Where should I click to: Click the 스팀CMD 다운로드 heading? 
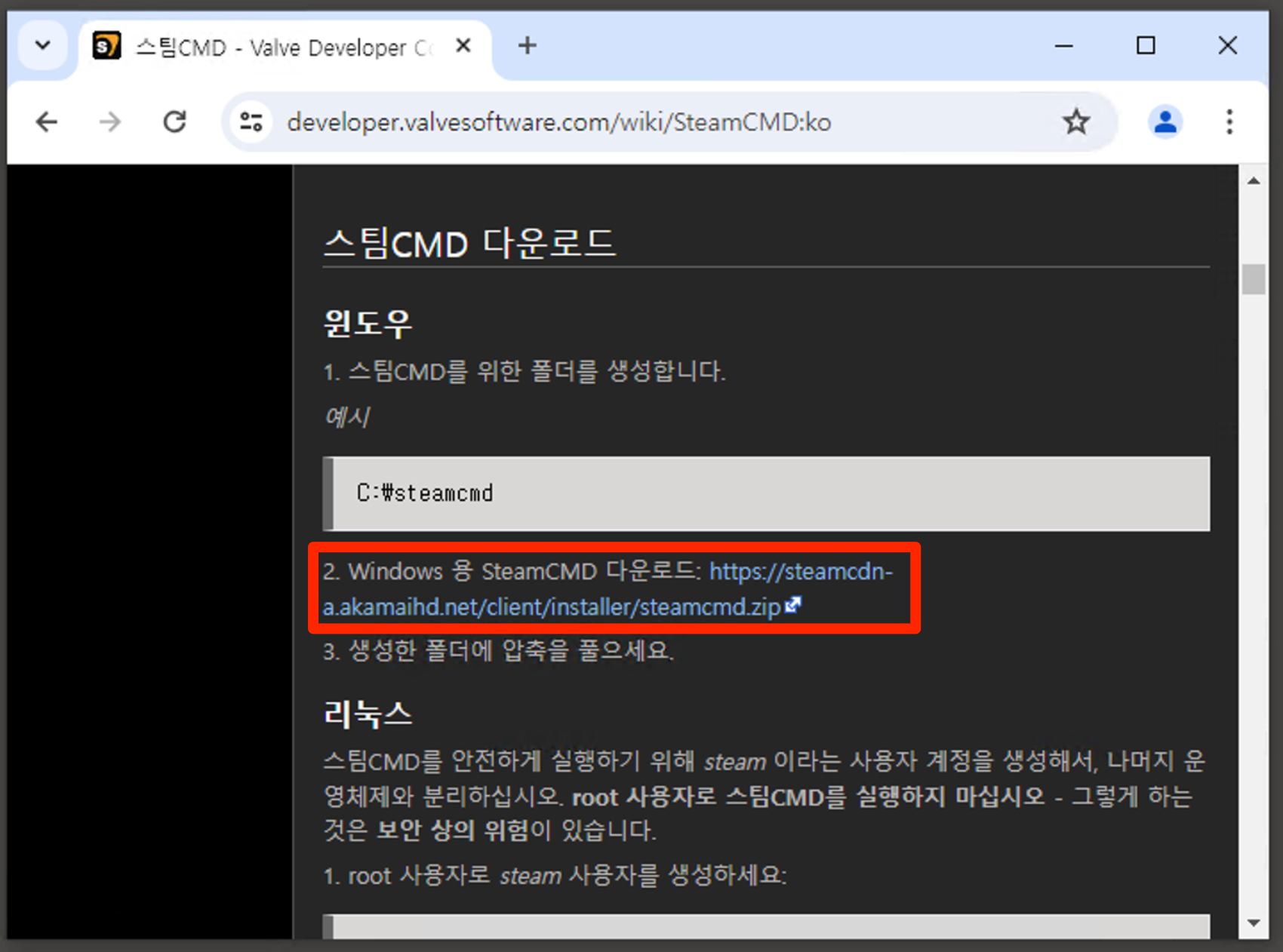click(469, 244)
